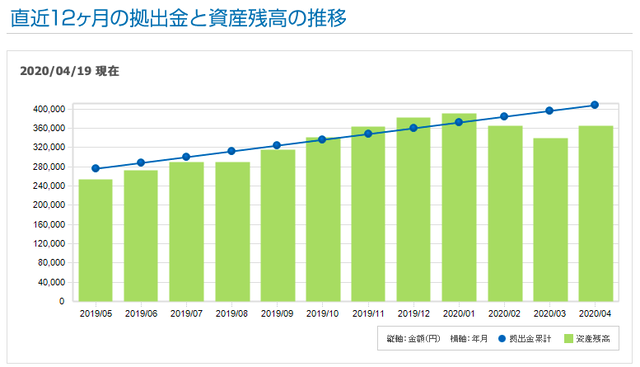Select the green 2019/12 asset balance bar
Screen dimensions: 640x367
(413, 210)
